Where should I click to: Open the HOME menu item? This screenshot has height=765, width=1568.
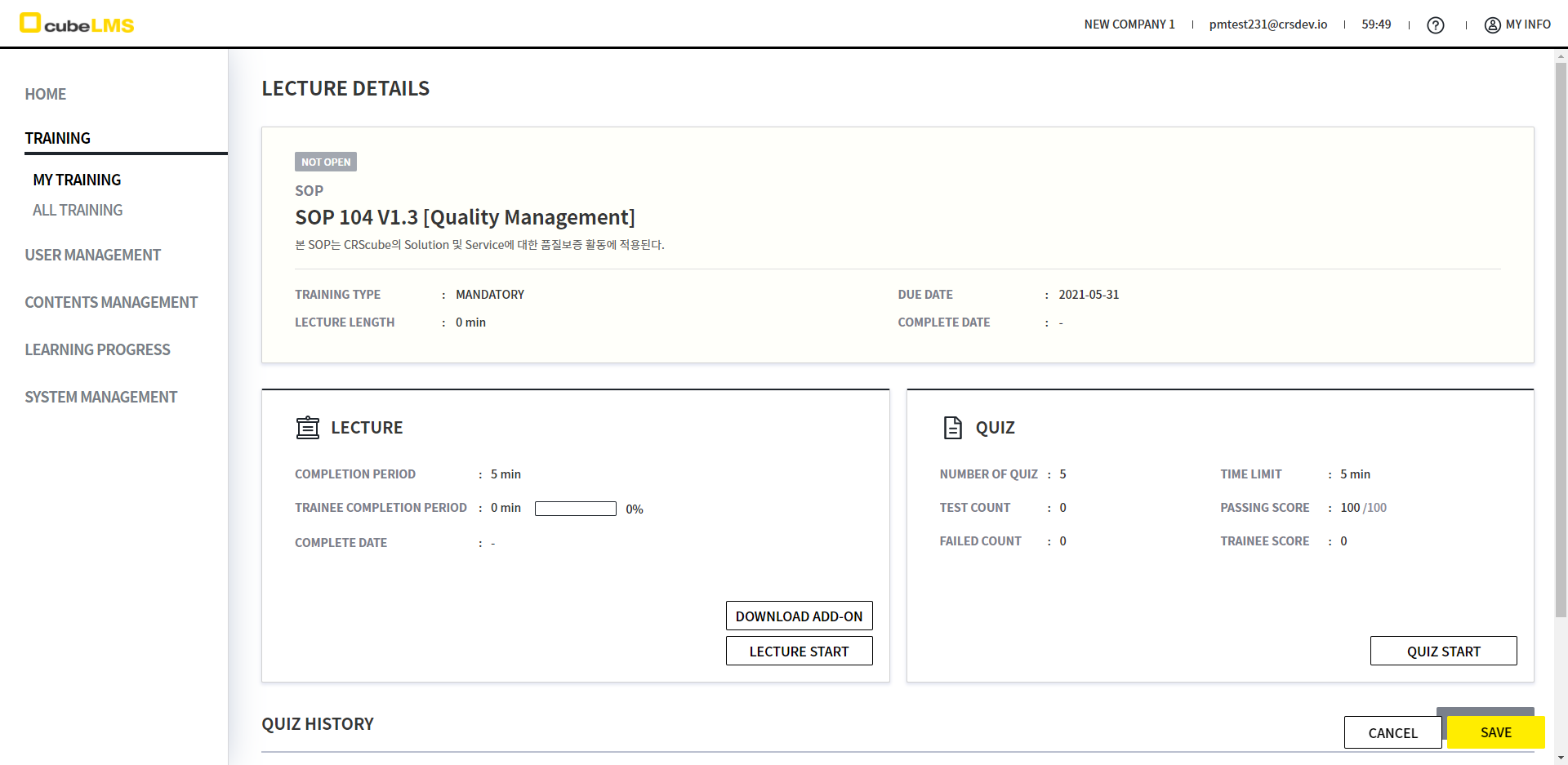click(46, 94)
